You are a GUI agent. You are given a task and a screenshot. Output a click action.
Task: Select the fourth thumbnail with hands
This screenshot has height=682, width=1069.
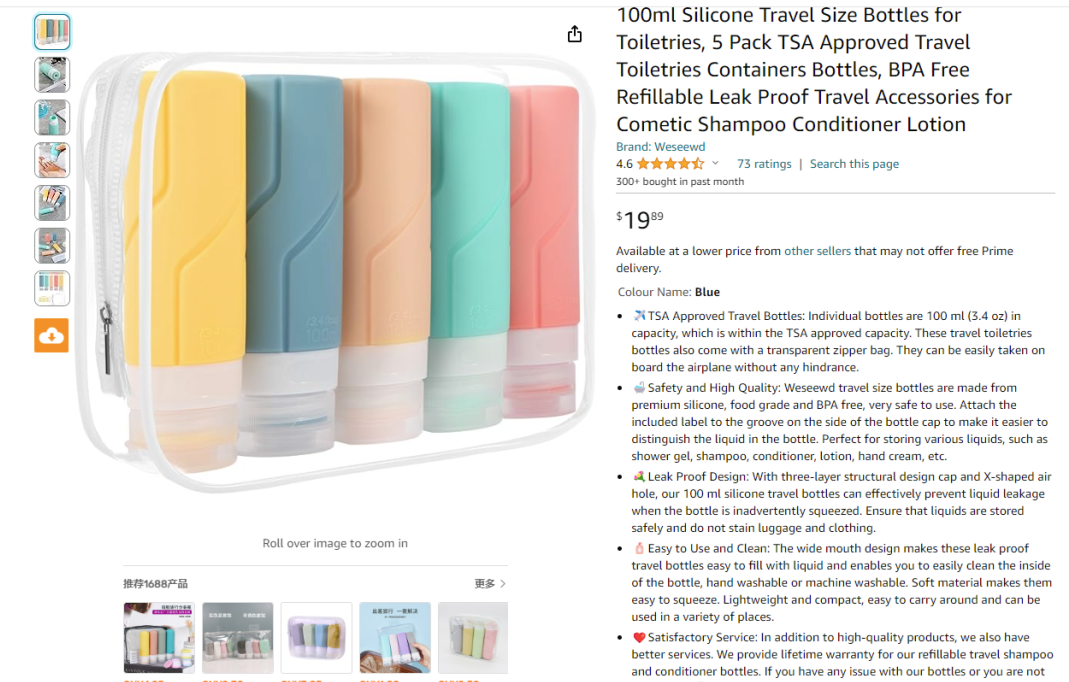click(52, 160)
